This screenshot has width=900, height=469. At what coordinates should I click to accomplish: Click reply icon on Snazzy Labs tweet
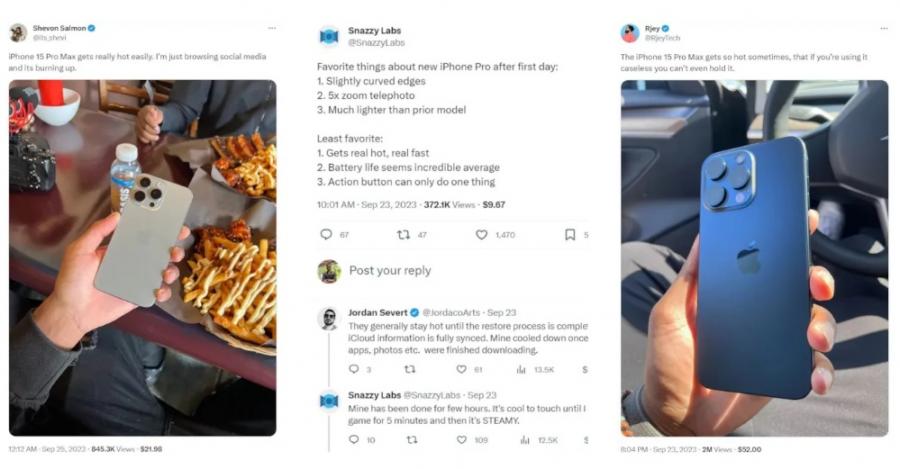click(x=326, y=234)
